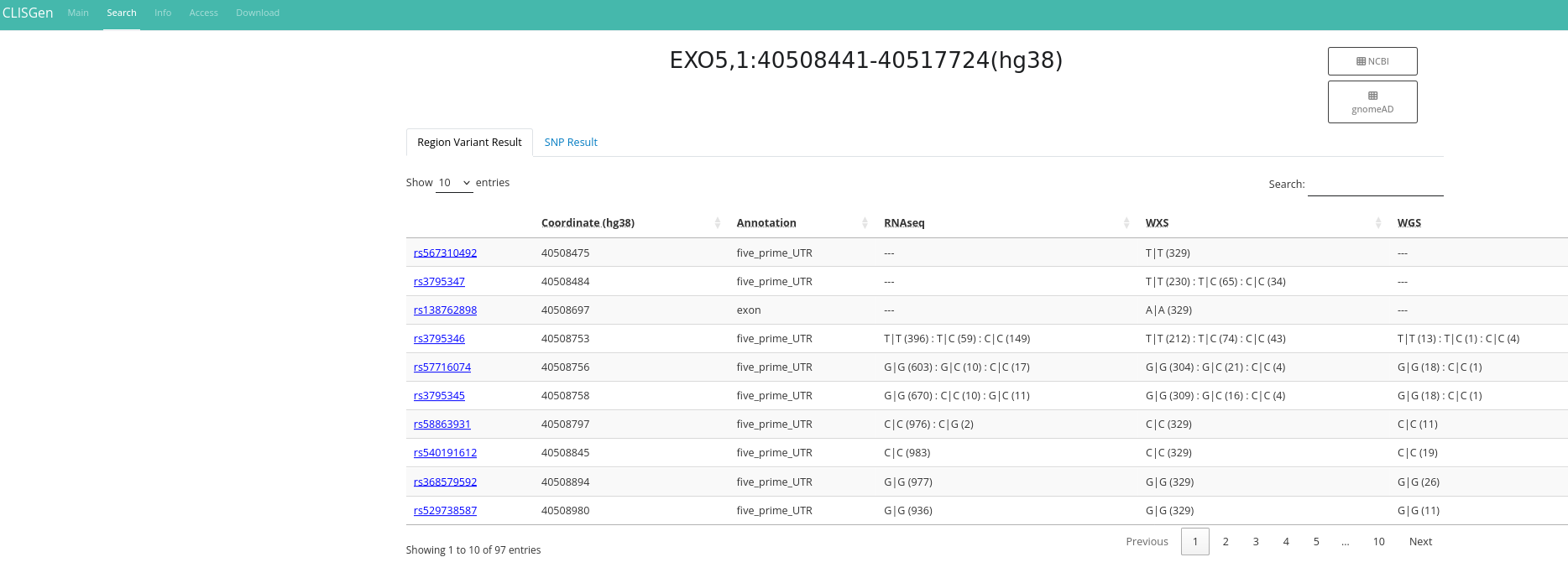This screenshot has height=578, width=1568.
Task: Click in the table Search field
Action: click(x=1375, y=185)
